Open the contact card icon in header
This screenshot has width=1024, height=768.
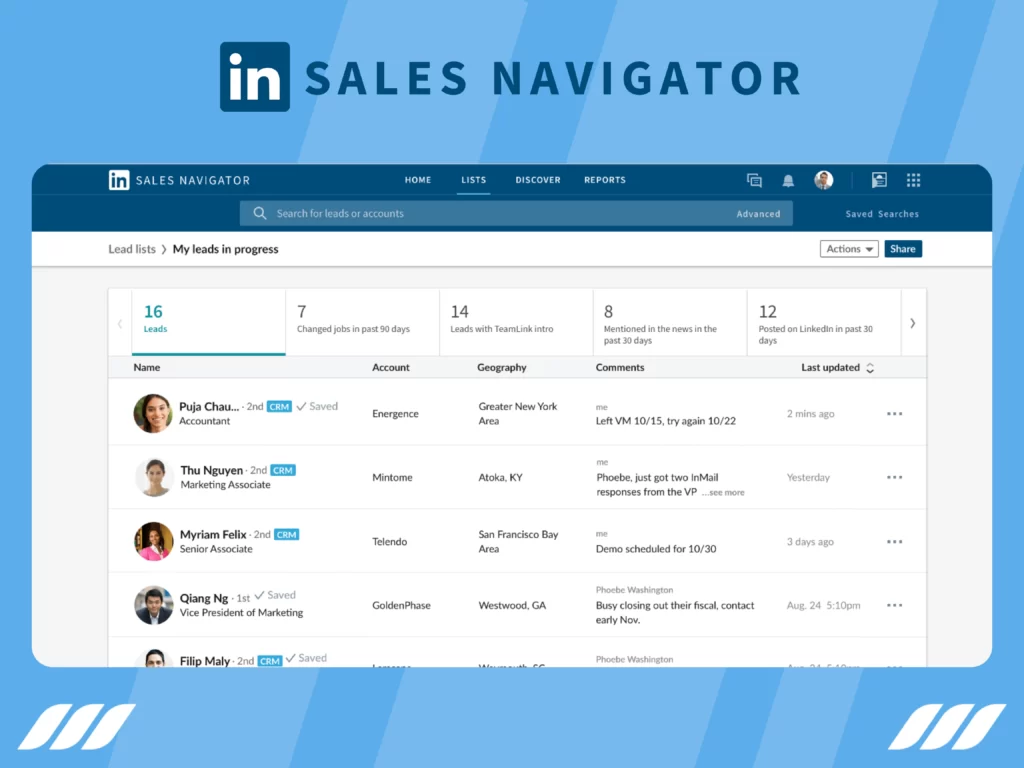(x=879, y=180)
